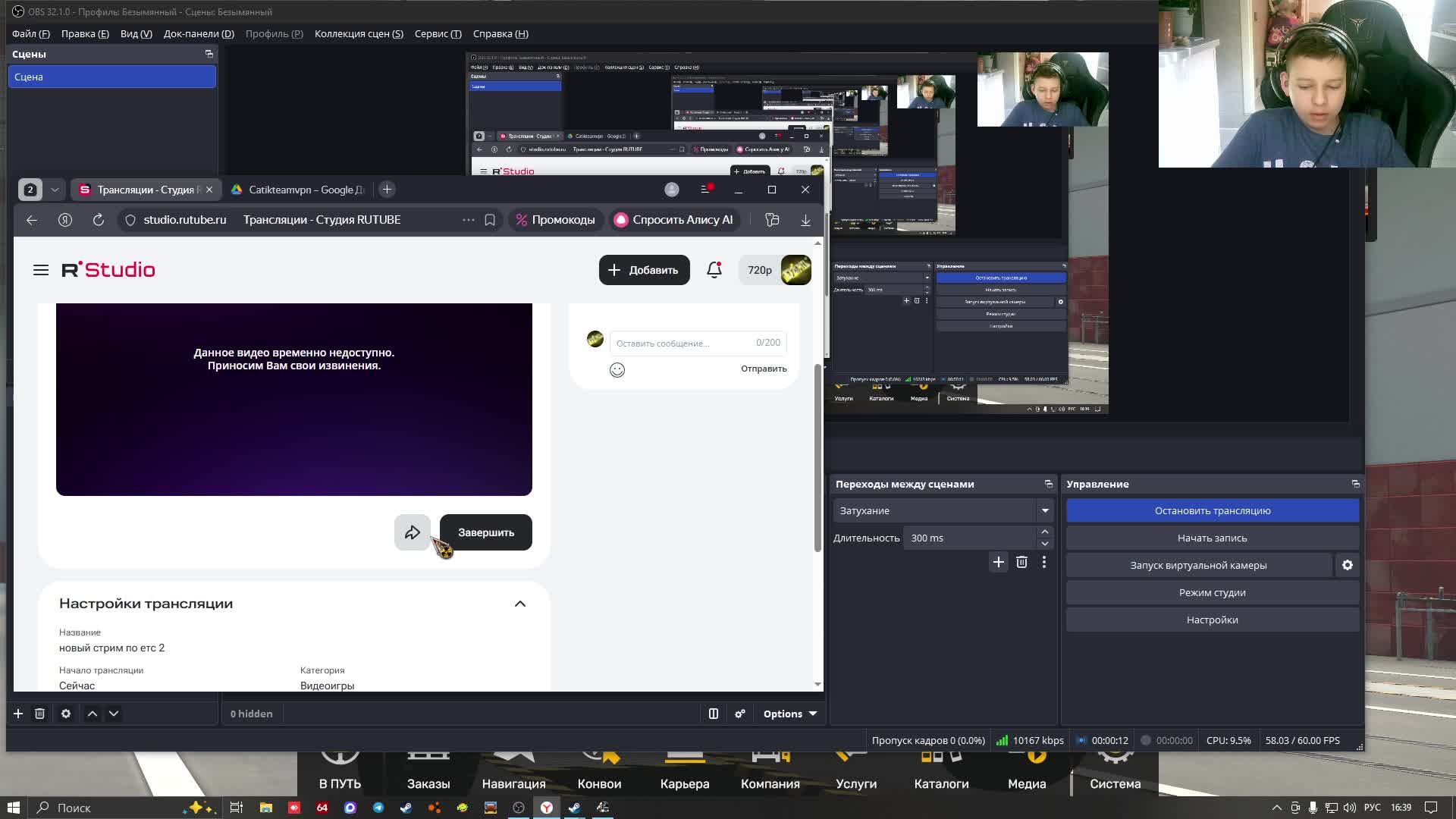
Task: Open the Сервис menu
Action: point(438,33)
